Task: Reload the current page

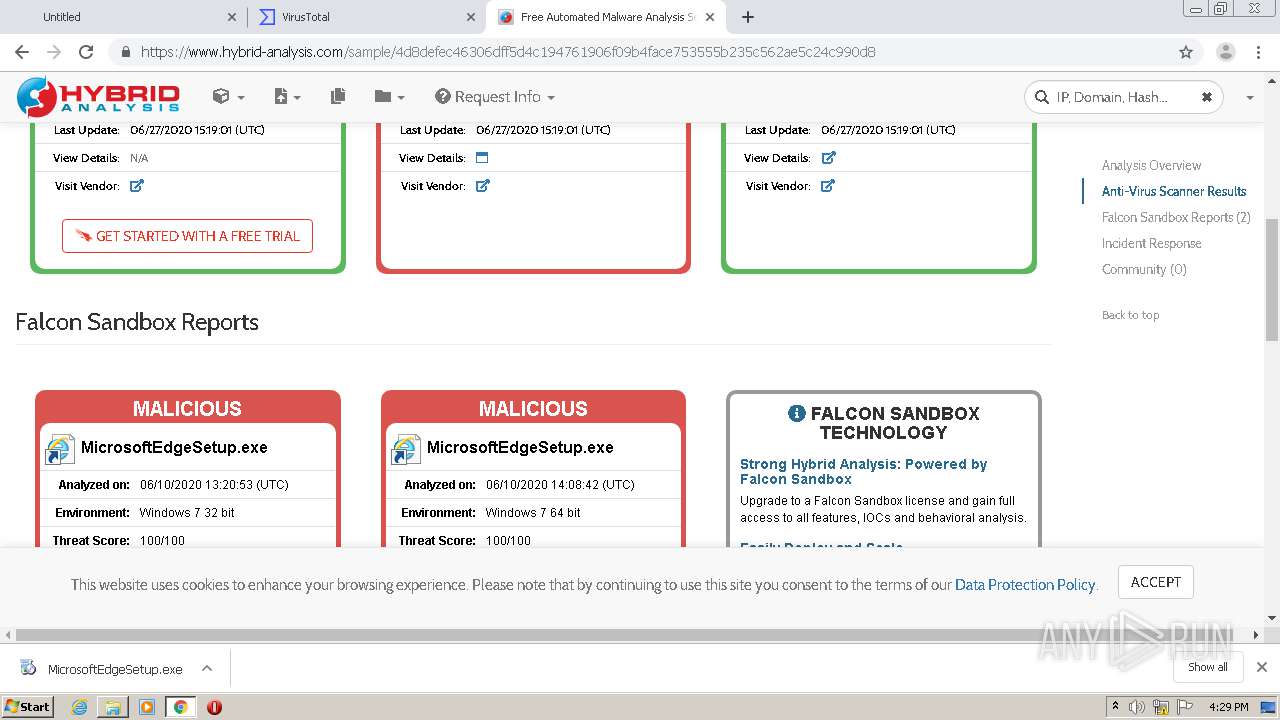Action: tap(86, 52)
